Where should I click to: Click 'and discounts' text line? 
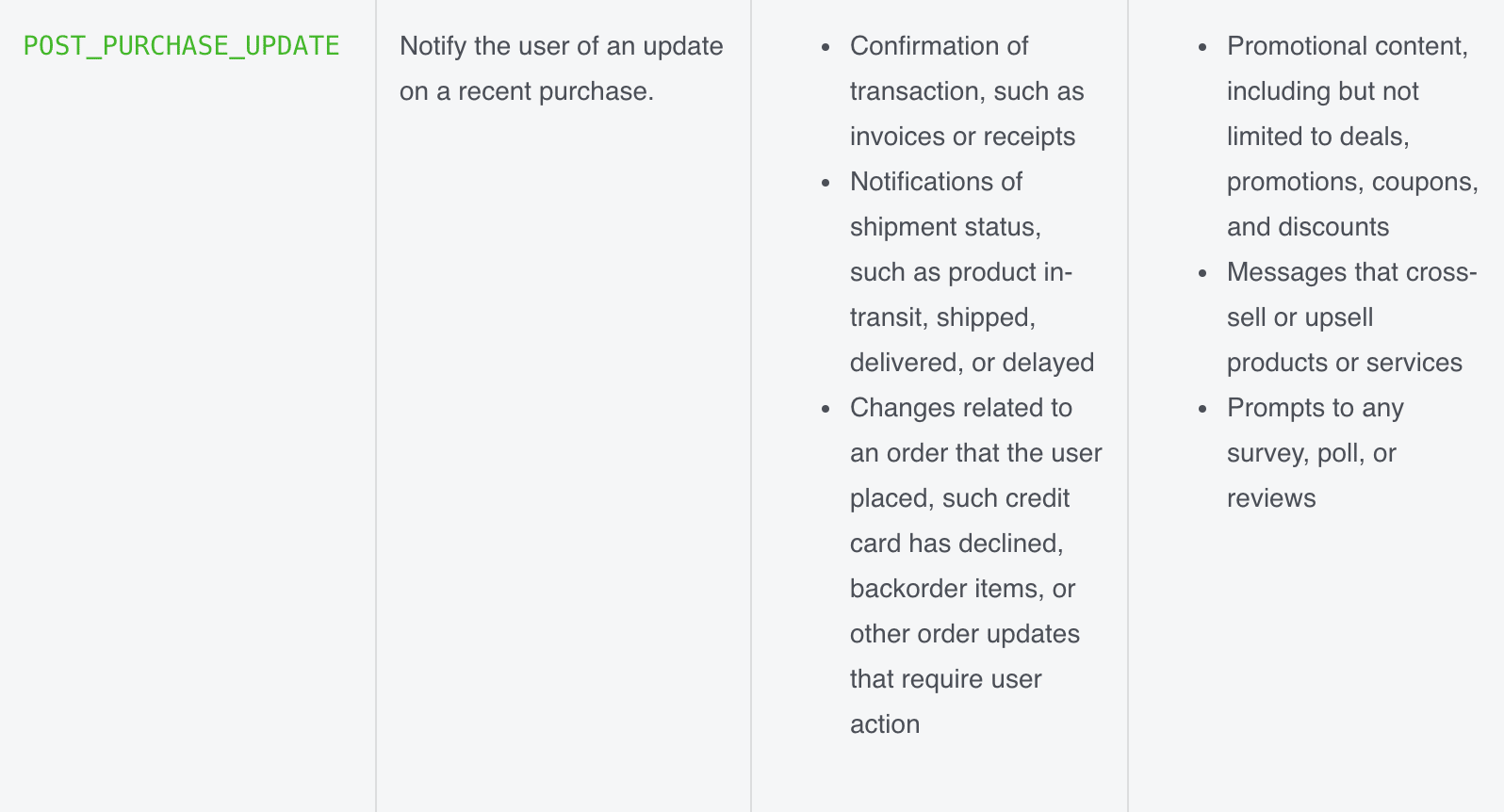1308,227
